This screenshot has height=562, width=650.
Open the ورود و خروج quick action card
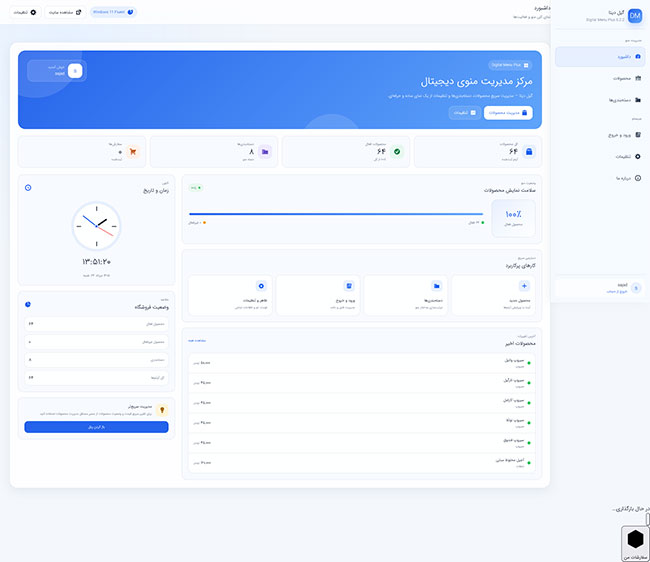coord(318,295)
